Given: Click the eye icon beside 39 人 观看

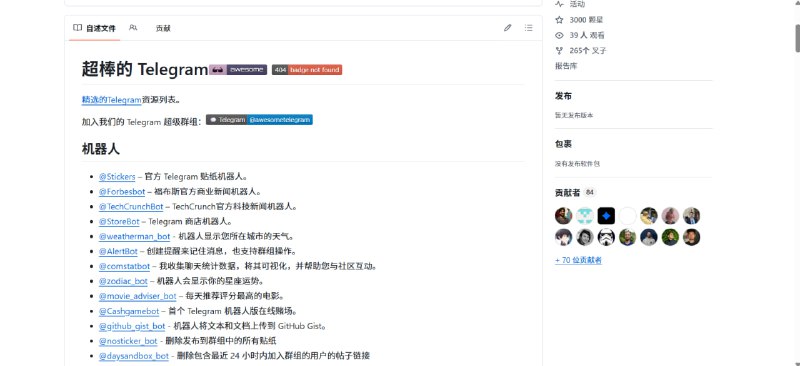Looking at the screenshot, I should (x=560, y=35).
